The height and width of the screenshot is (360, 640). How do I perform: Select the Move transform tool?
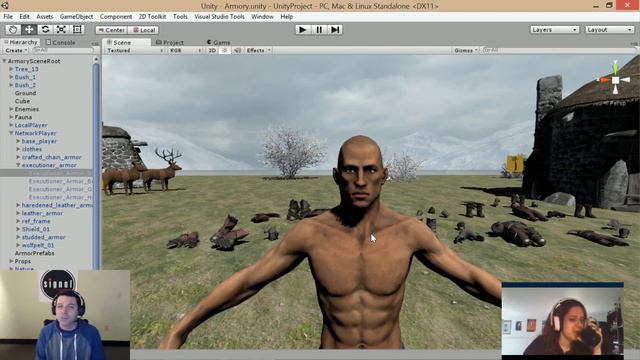click(29, 30)
